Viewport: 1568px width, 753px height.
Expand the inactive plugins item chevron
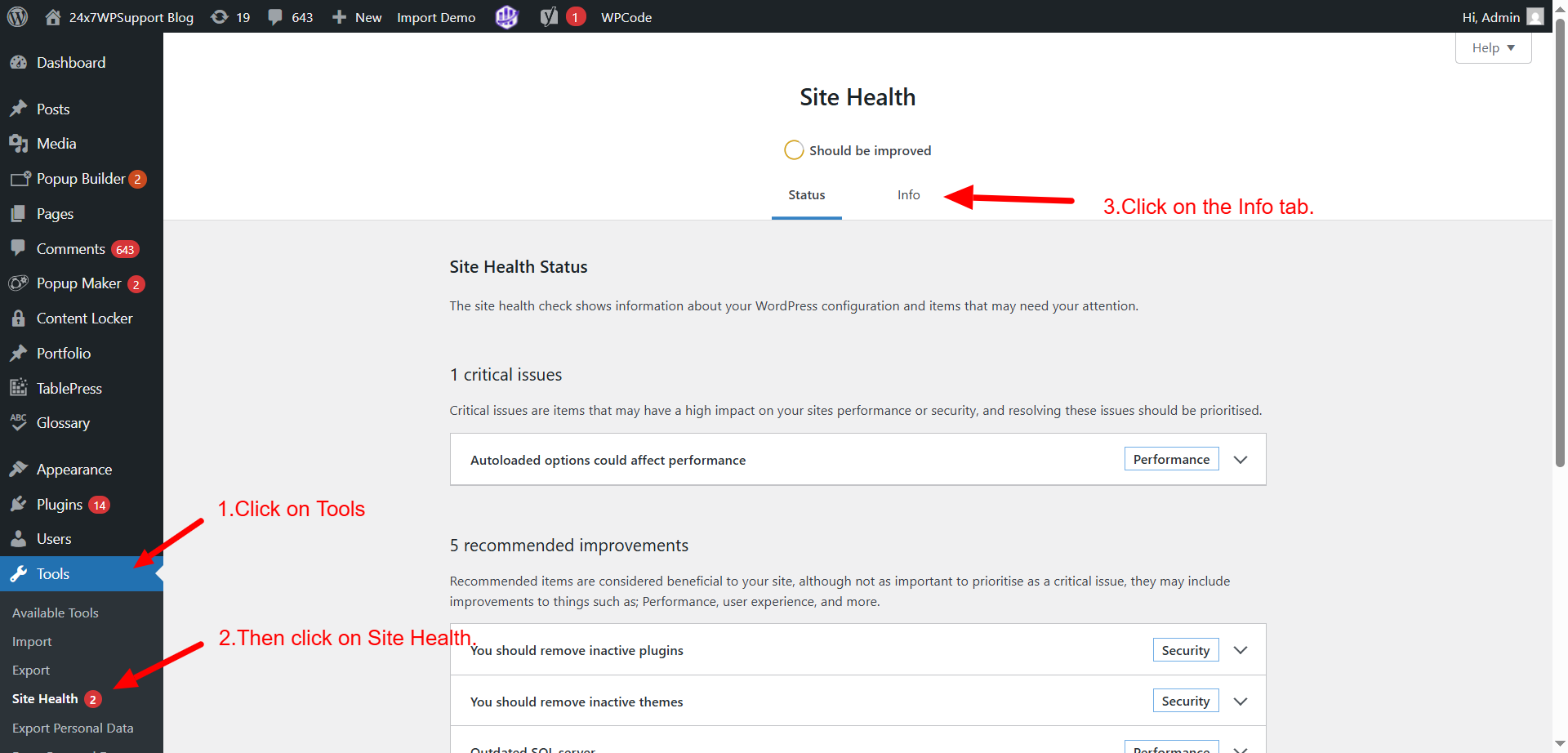(1241, 650)
